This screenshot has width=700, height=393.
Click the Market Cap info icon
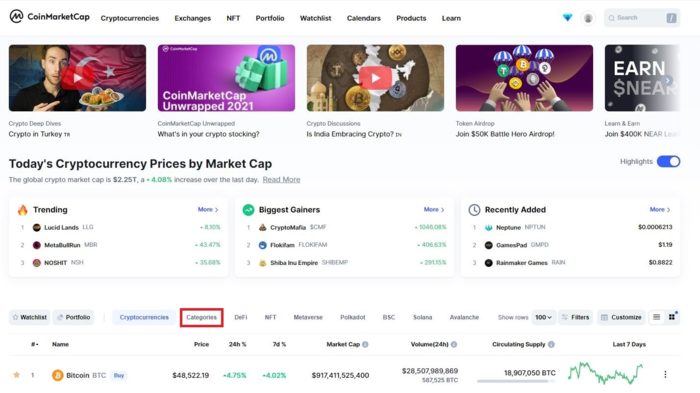click(365, 344)
